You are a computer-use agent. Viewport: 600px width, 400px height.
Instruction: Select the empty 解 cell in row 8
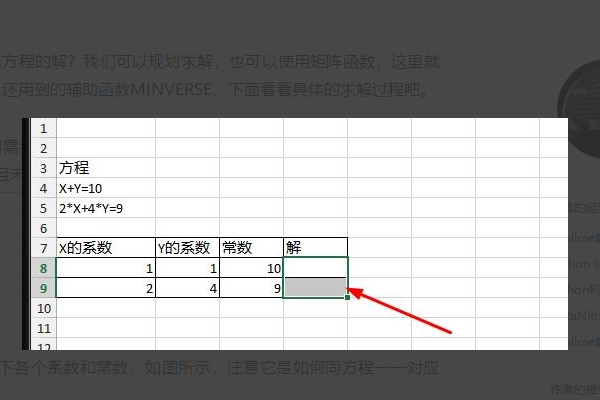316,268
